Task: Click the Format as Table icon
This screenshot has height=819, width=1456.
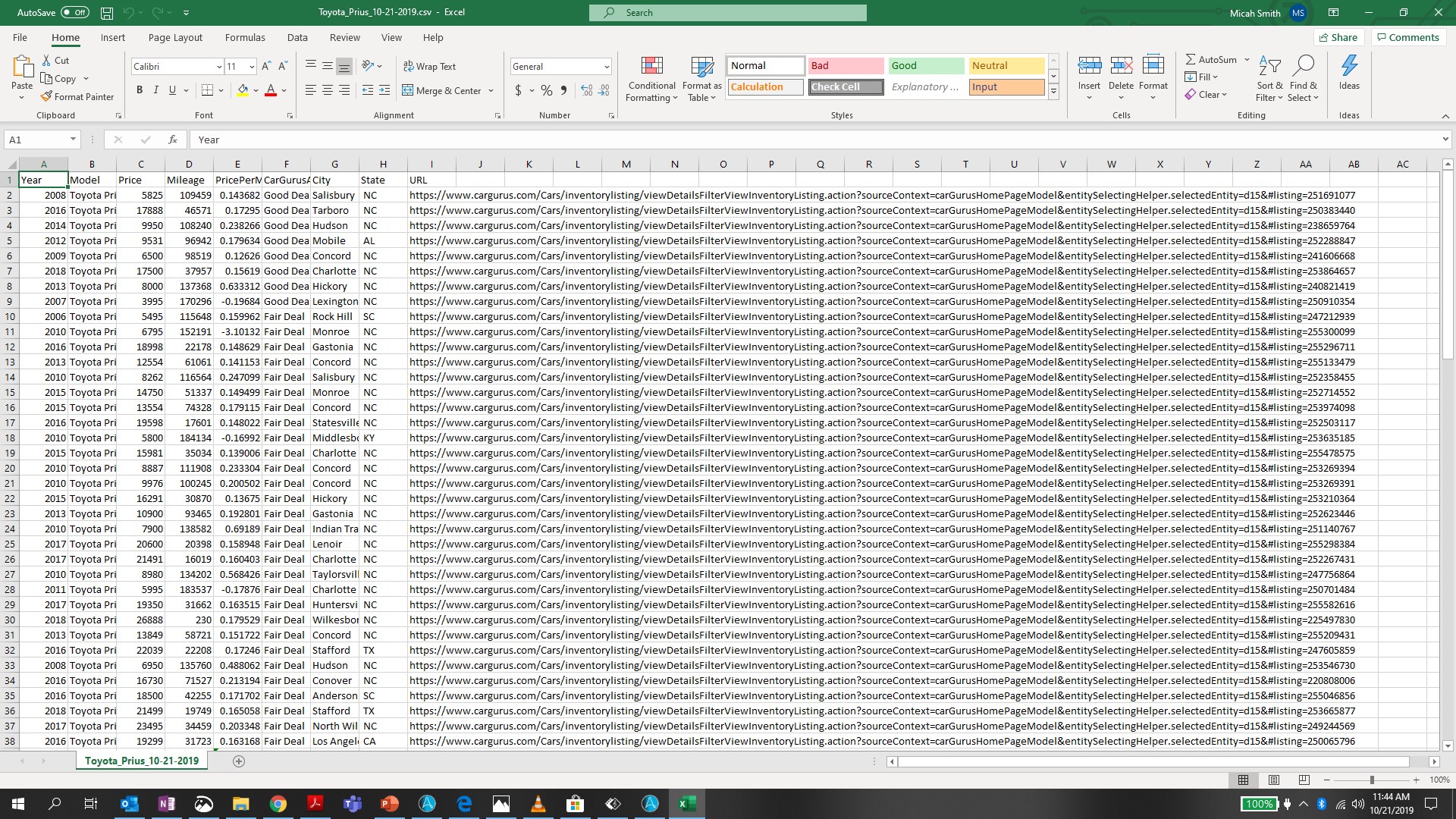Action: pyautogui.click(x=701, y=67)
